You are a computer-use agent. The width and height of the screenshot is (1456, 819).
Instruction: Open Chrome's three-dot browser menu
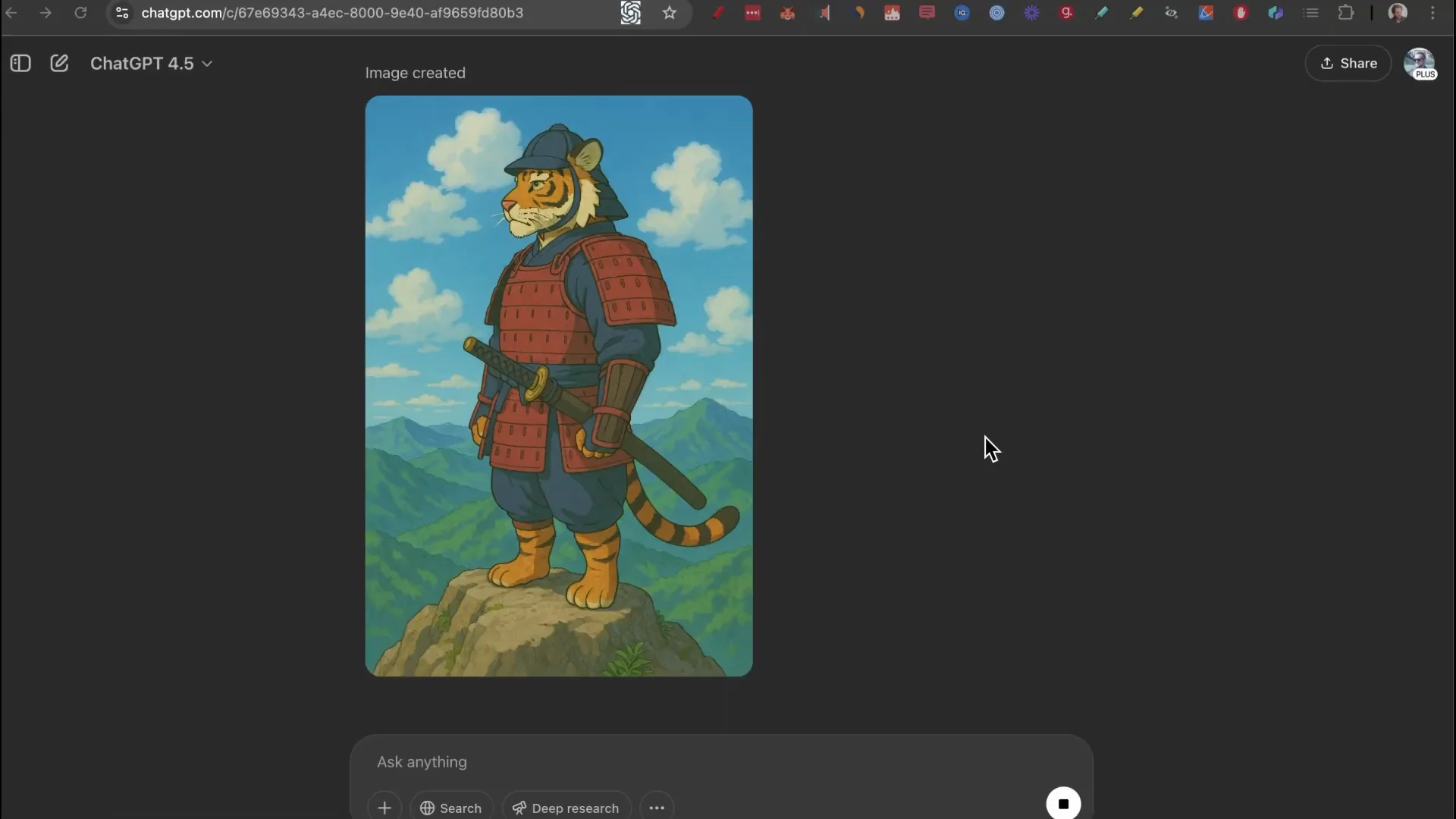(1433, 13)
